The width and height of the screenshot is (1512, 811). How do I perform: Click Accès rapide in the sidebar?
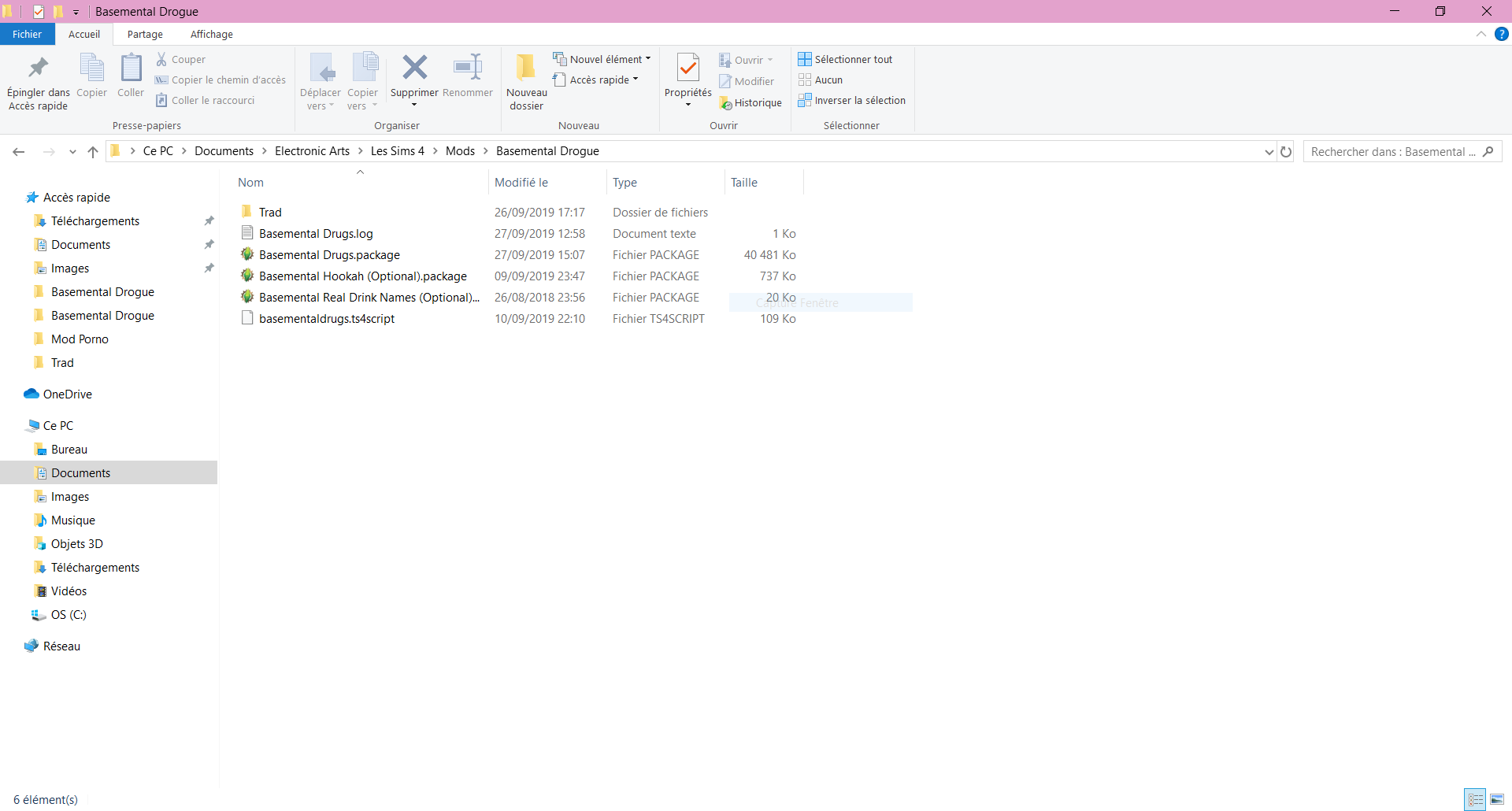tap(76, 197)
